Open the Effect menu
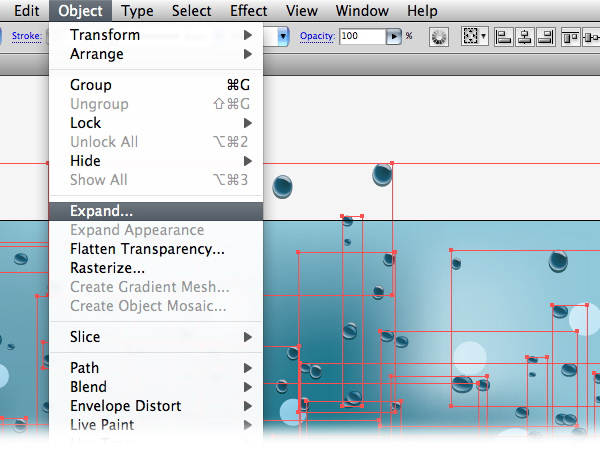The height and width of the screenshot is (460, 600). click(248, 11)
